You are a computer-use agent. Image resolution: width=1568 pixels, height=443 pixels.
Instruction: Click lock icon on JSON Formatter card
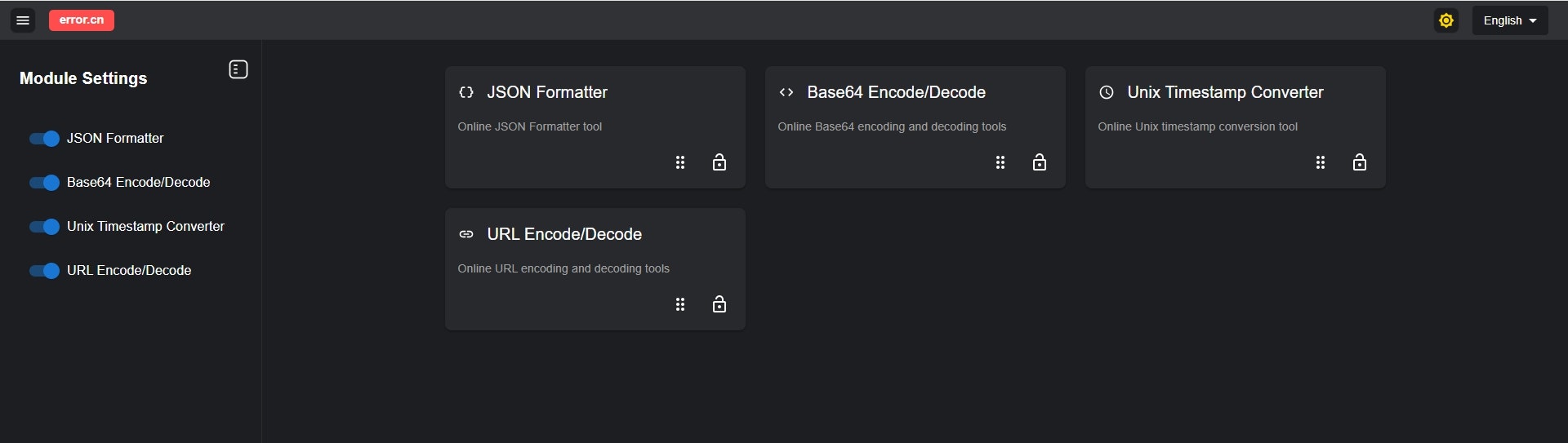[719, 162]
